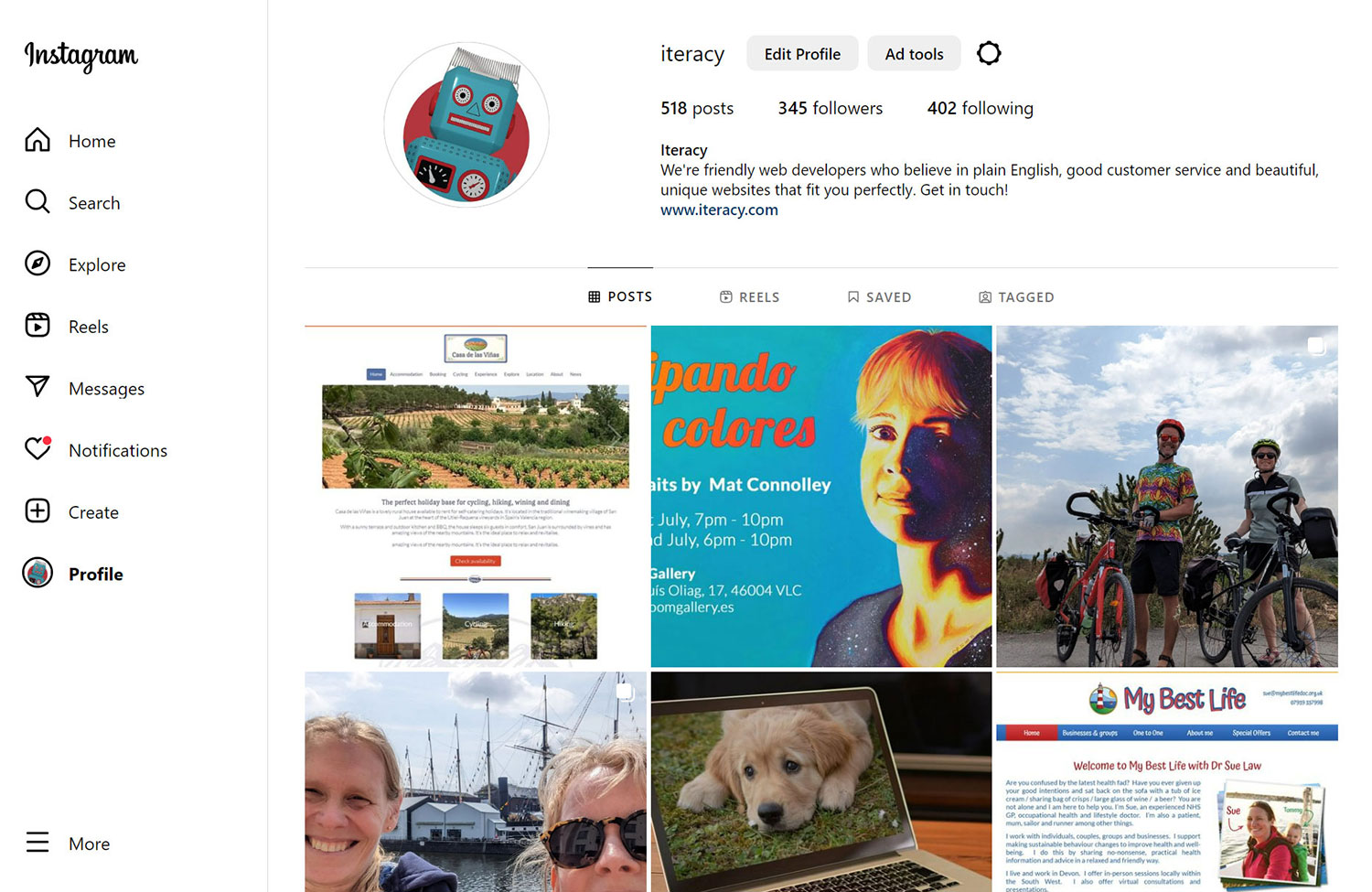Click the Instagram logo
This screenshot has width=1372, height=892.
click(x=81, y=57)
